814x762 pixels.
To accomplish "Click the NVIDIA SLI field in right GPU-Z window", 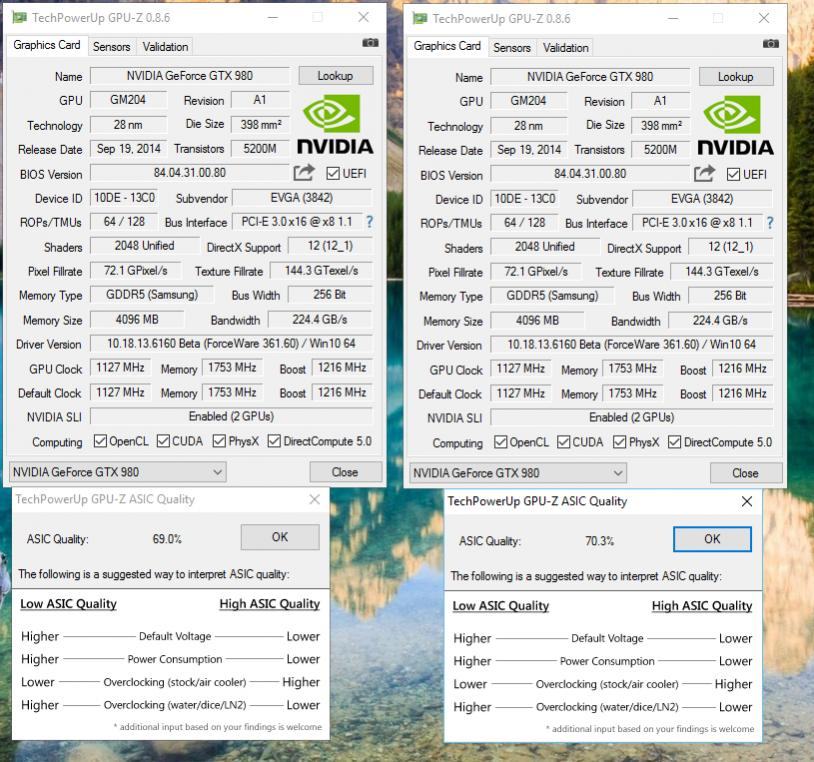I will 632,417.
